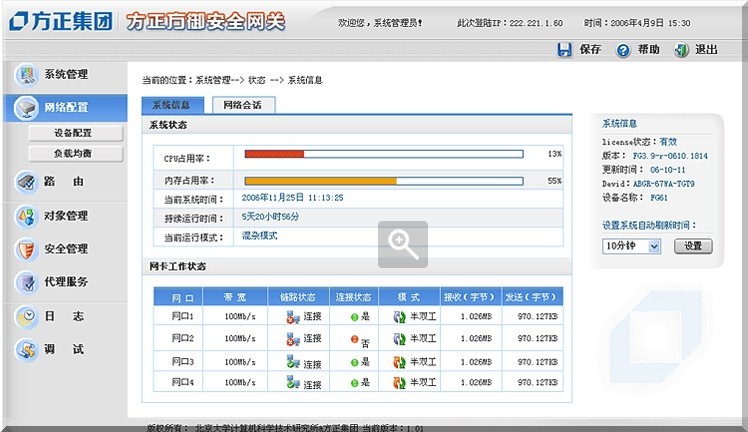Click duplex mode icon for 网口2
The width and height of the screenshot is (748, 432).
pyautogui.click(x=399, y=339)
